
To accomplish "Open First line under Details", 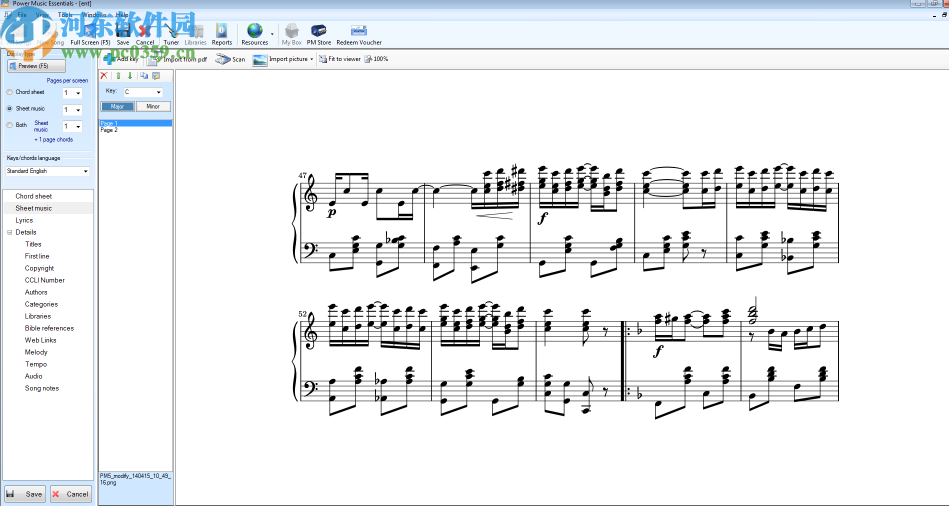I will (37, 257).
